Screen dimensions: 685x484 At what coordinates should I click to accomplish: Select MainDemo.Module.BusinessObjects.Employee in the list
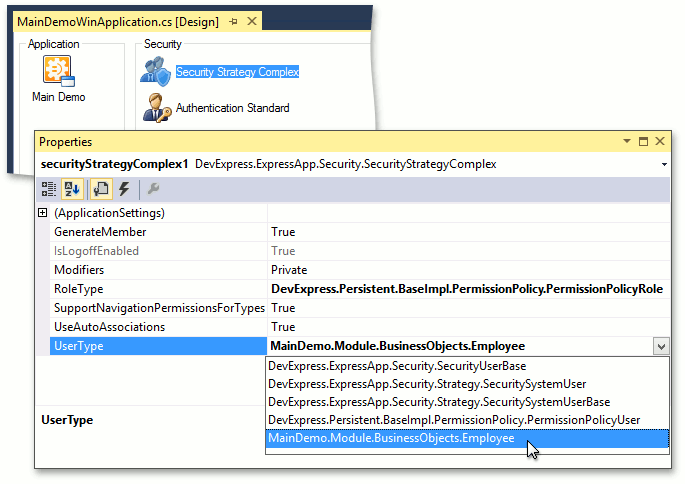pos(467,439)
